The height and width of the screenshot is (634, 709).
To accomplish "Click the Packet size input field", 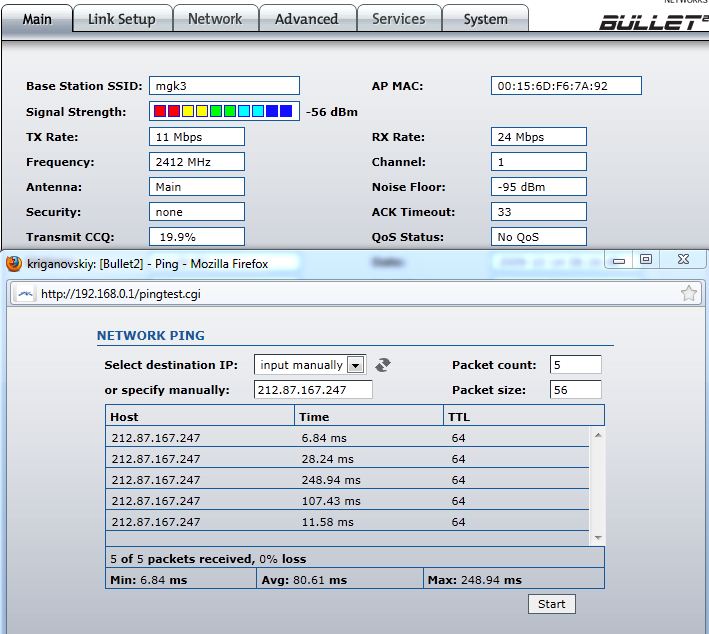I will (575, 390).
